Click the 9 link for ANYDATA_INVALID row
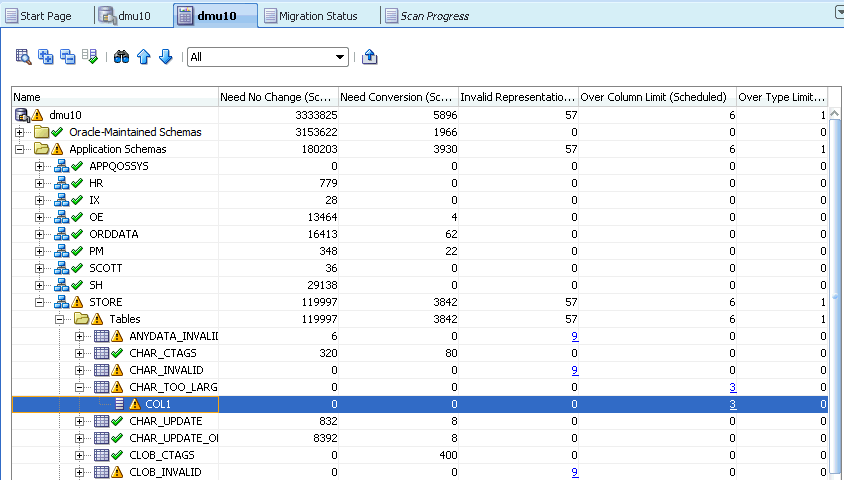The height and width of the screenshot is (480, 844). tap(575, 336)
